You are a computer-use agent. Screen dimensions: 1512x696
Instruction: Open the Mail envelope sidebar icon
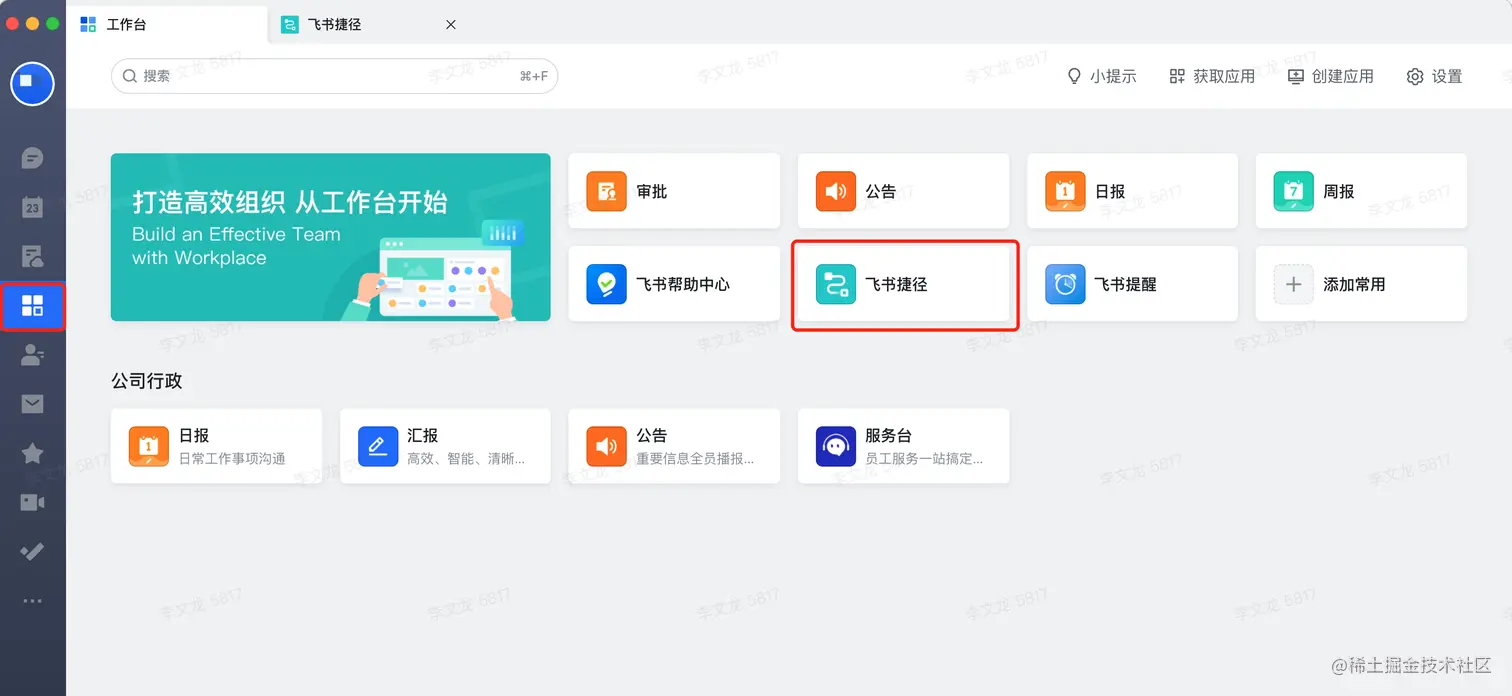coord(32,404)
